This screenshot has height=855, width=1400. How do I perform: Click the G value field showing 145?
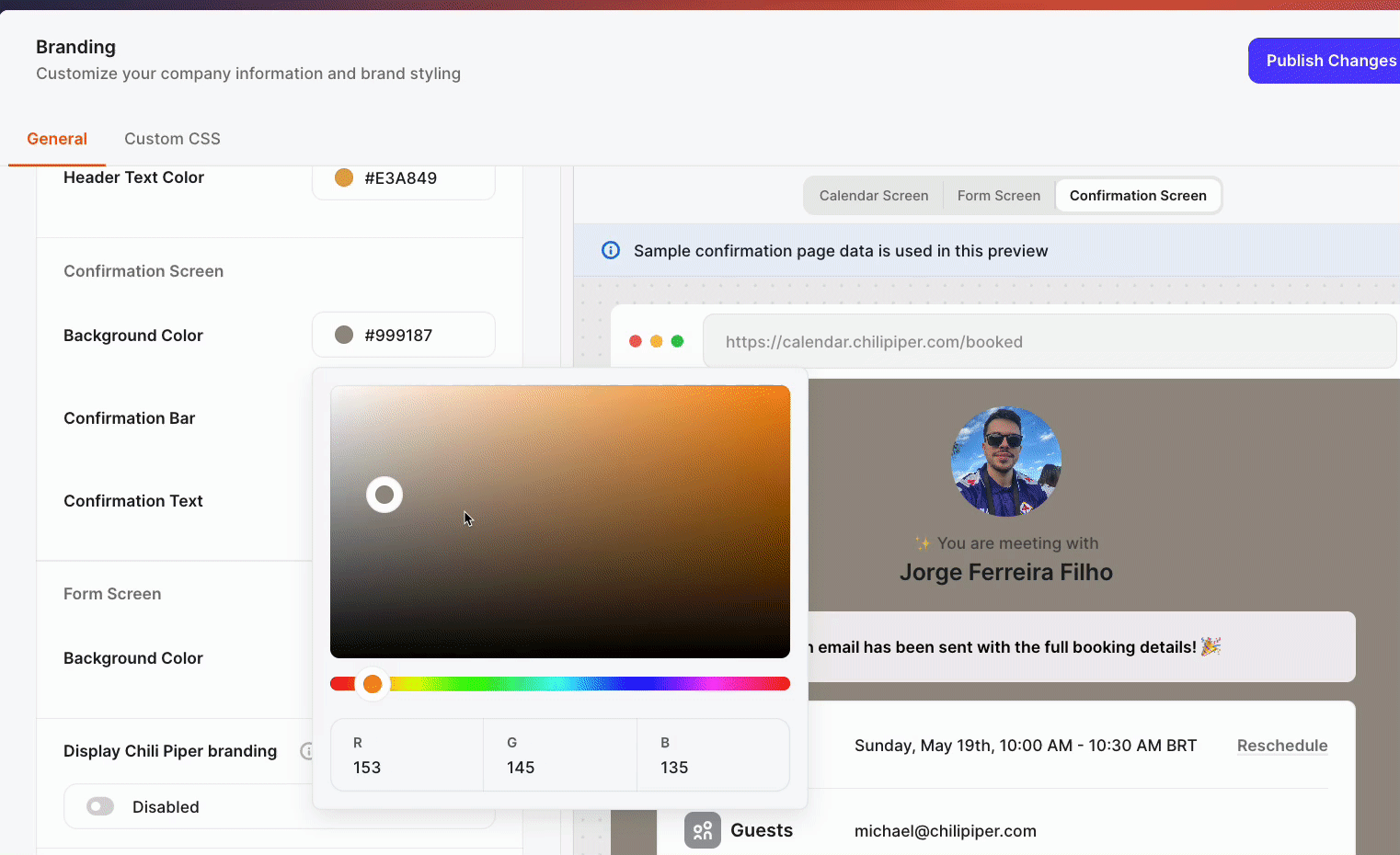click(560, 755)
